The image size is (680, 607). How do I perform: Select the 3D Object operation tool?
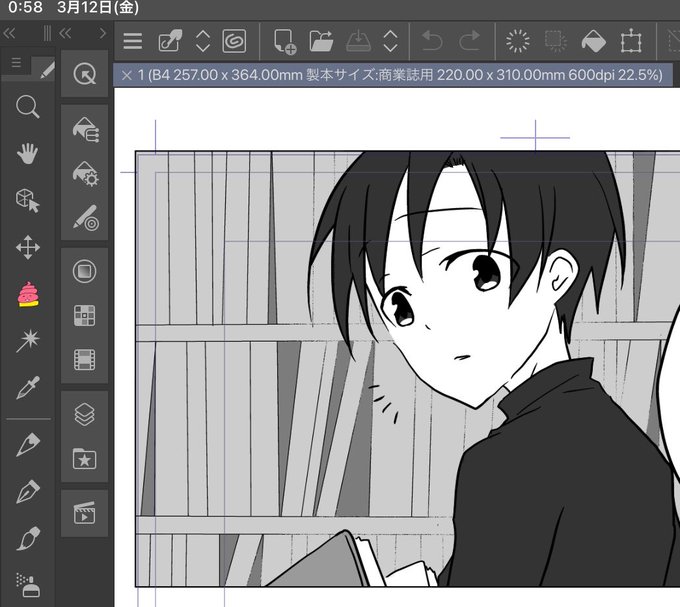click(x=28, y=201)
